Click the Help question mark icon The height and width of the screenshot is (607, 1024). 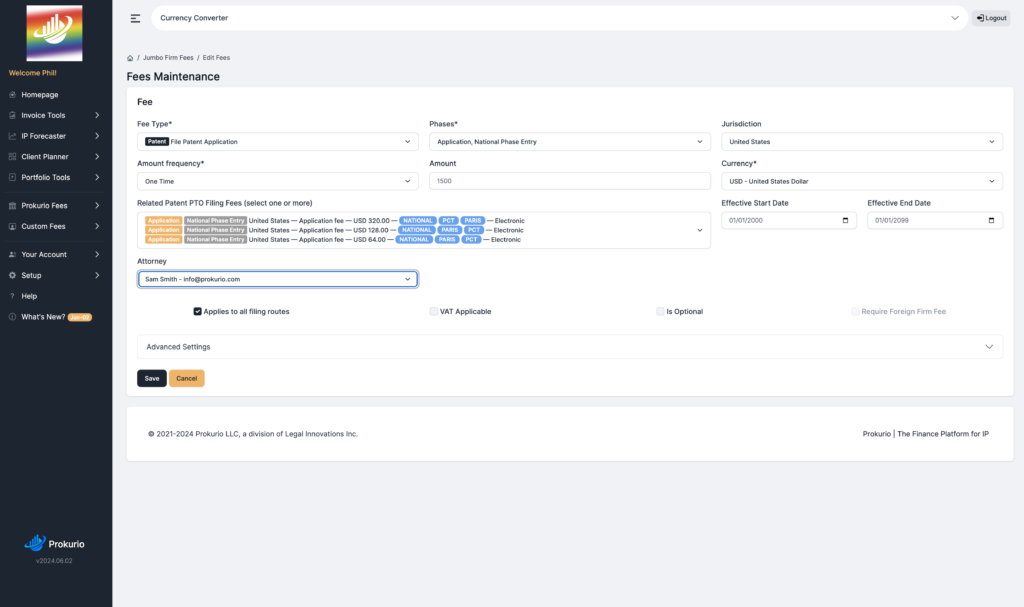click(x=12, y=296)
